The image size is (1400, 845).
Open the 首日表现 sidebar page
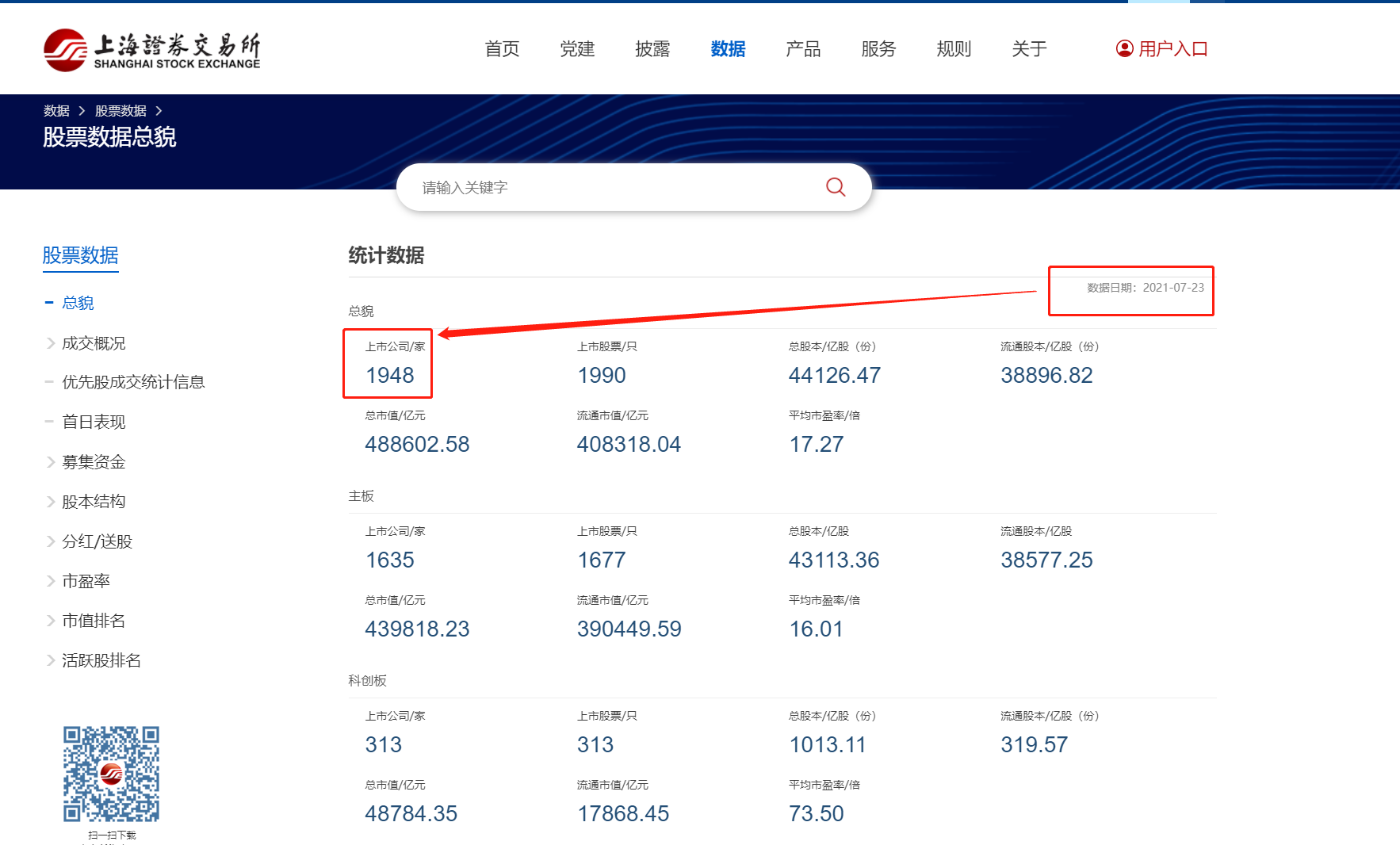pyautogui.click(x=94, y=421)
